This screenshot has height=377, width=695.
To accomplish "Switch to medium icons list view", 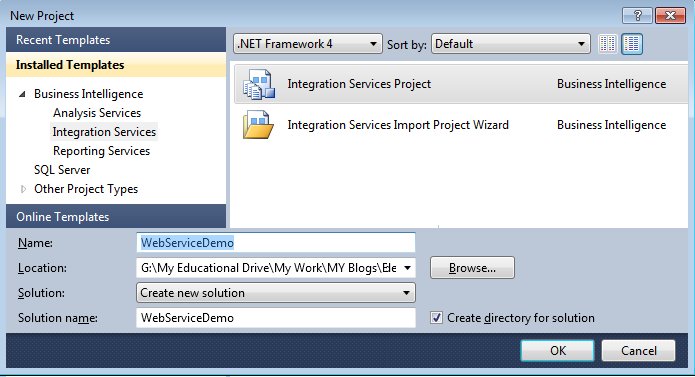I will 632,44.
